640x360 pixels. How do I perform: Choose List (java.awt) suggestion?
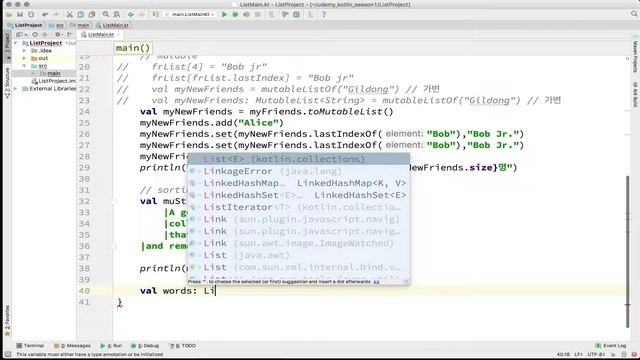tap(299, 255)
